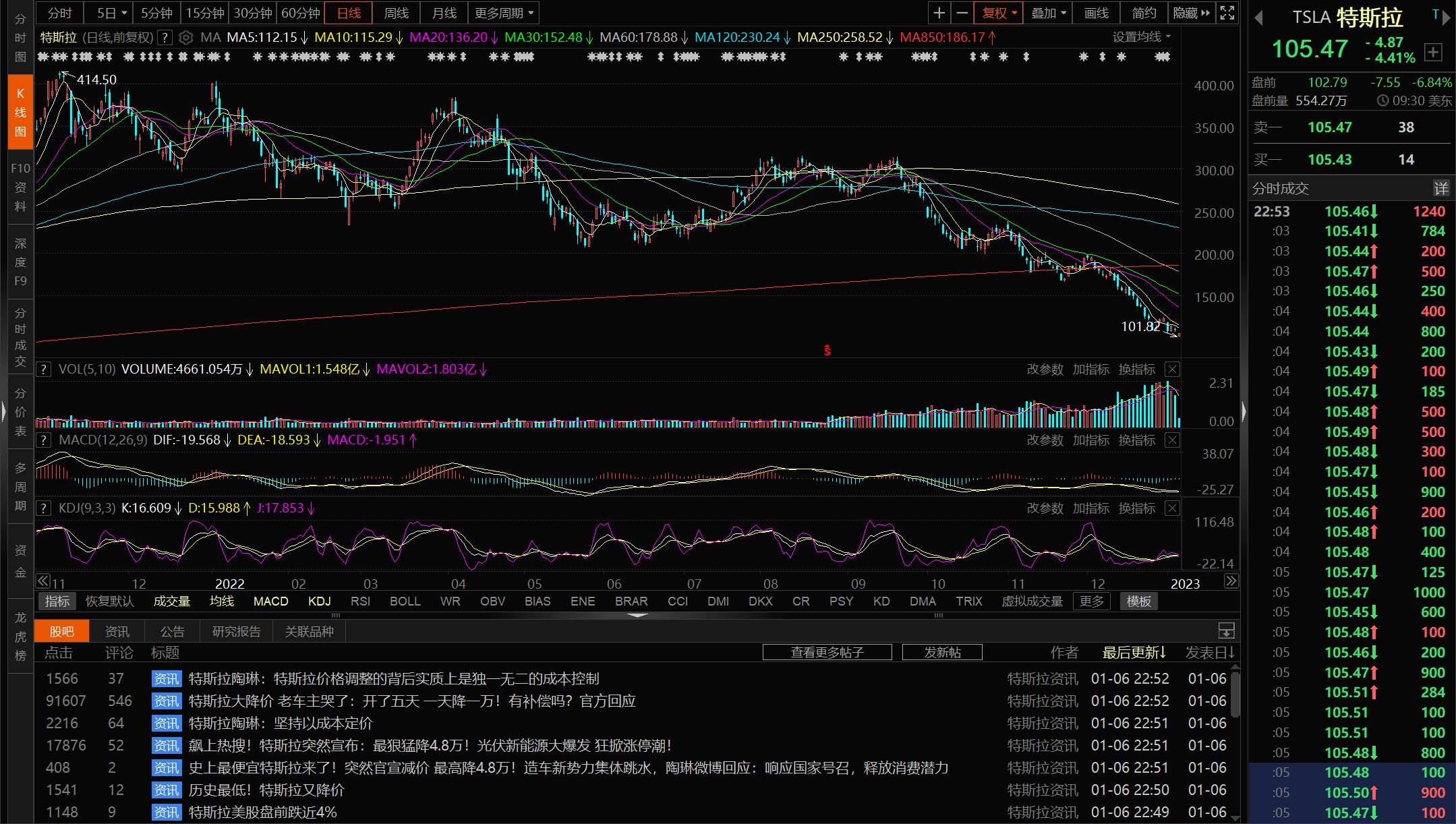The height and width of the screenshot is (824, 1456).
Task: Click the red dividend $ marker on chart
Action: 827,351
